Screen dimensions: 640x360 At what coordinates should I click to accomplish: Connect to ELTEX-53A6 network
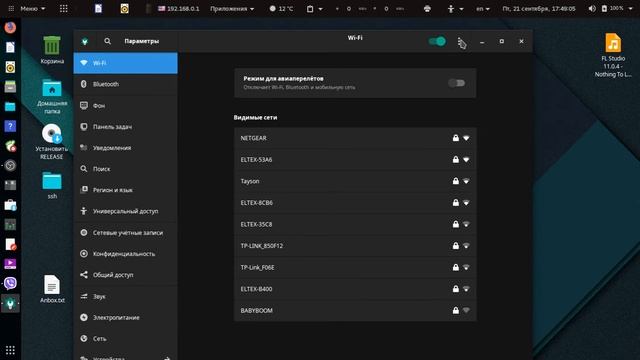tap(355, 160)
